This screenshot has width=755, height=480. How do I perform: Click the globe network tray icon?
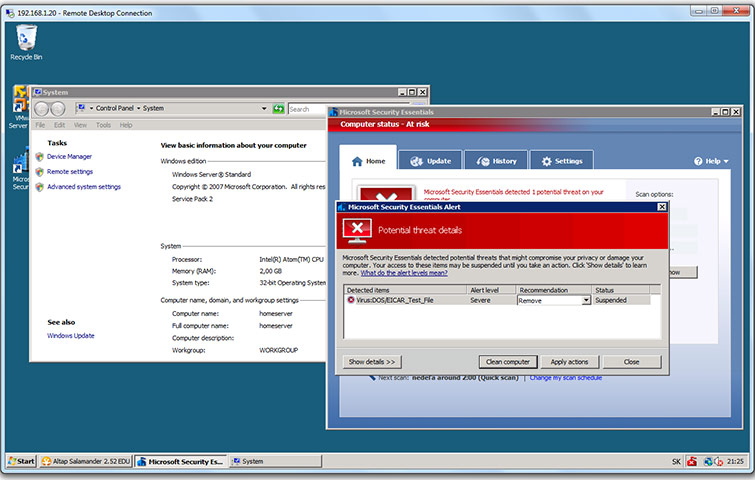(x=708, y=461)
